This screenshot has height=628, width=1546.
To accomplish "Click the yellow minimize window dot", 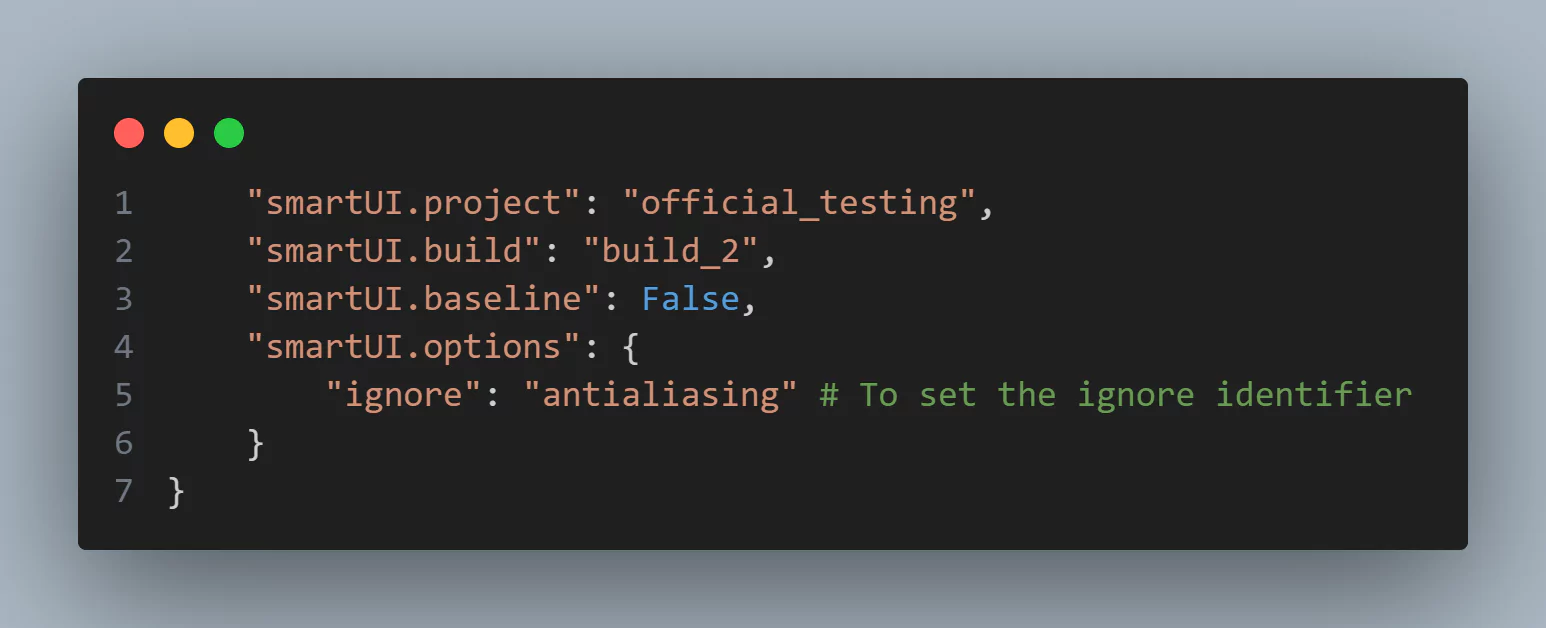I will click(179, 133).
